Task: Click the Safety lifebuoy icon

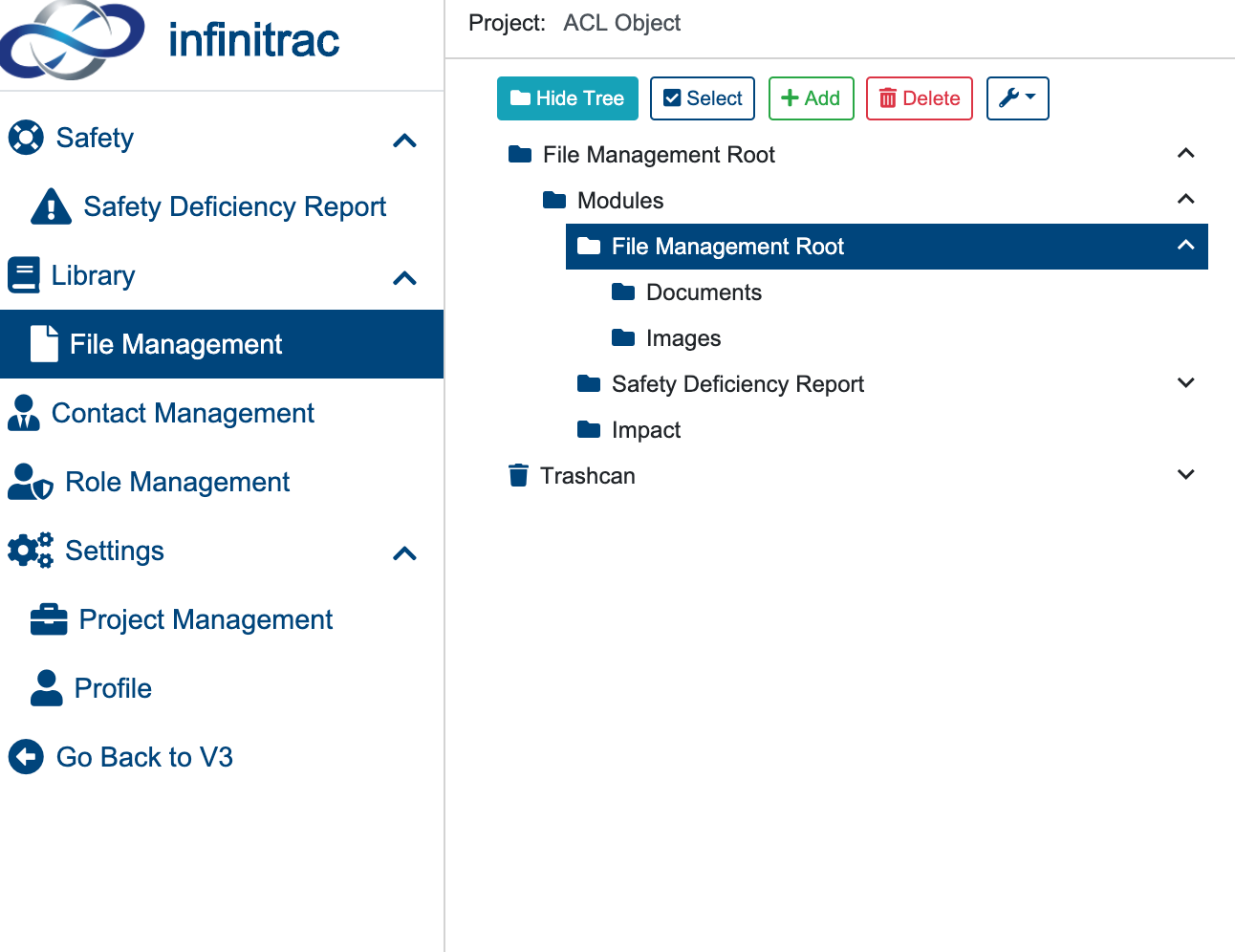Action: click(x=26, y=138)
